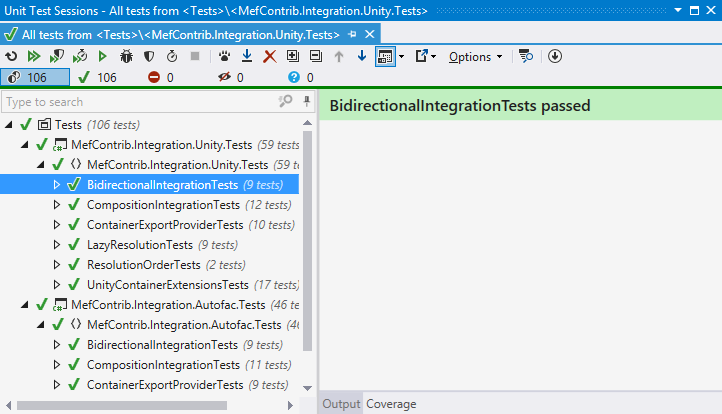Profile unit tests with the stopwatch icon

coord(172,57)
